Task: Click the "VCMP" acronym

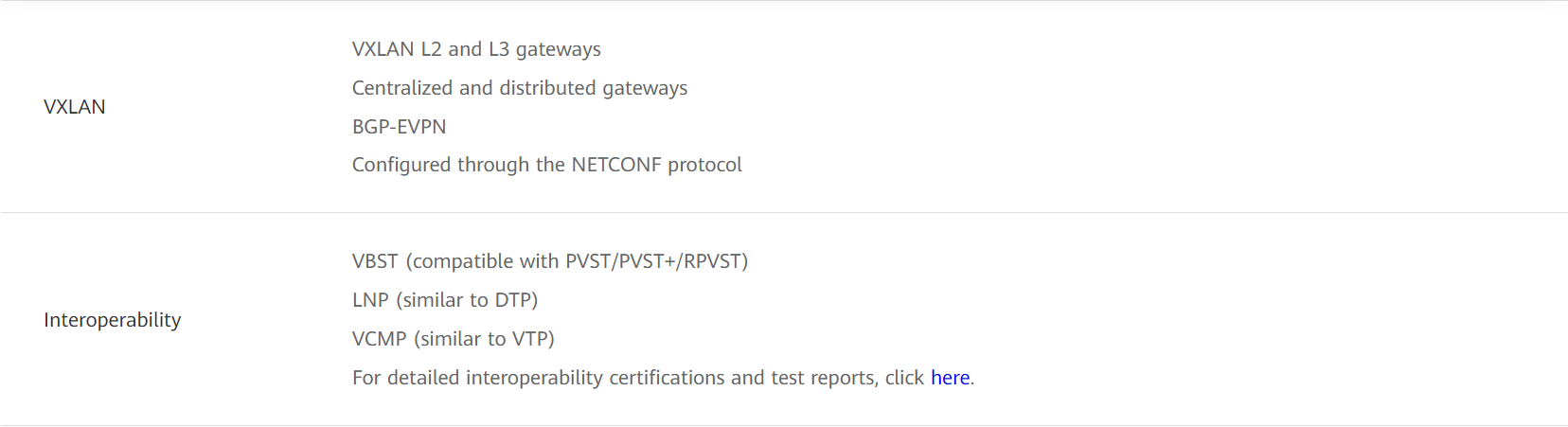Action: (379, 339)
